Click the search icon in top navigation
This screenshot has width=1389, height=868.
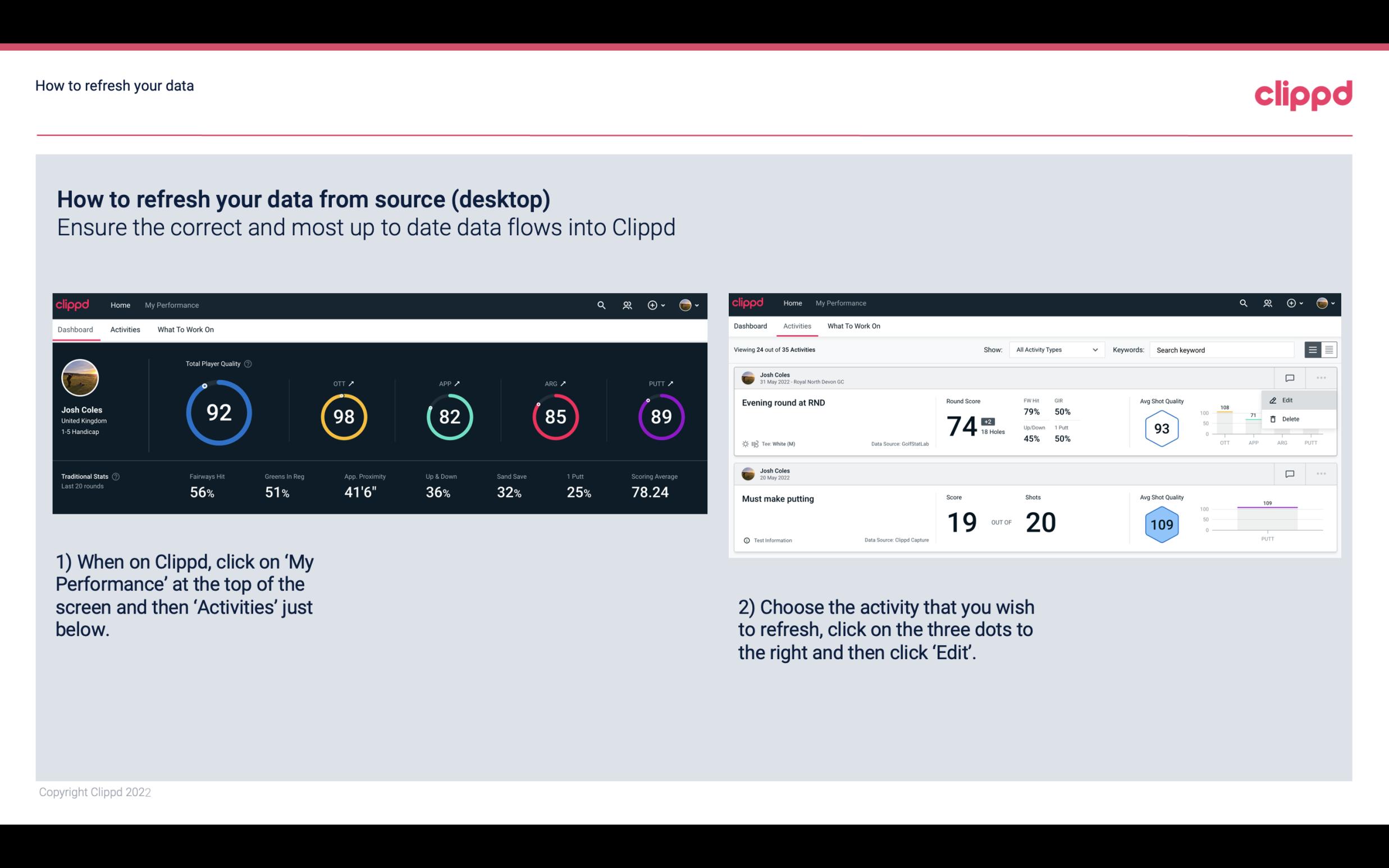click(x=600, y=305)
